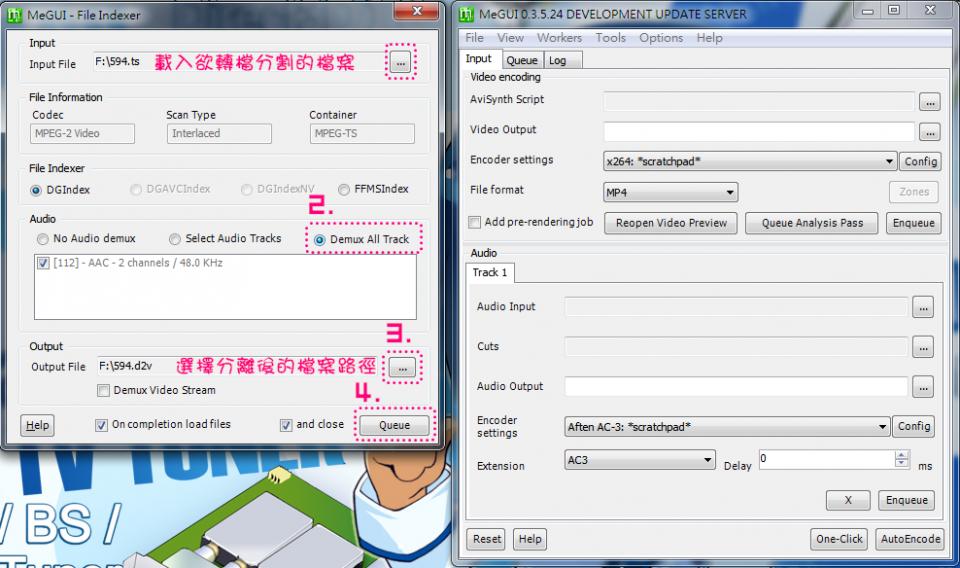
Task: Select the audio Track 1 tab
Action: 490,273
